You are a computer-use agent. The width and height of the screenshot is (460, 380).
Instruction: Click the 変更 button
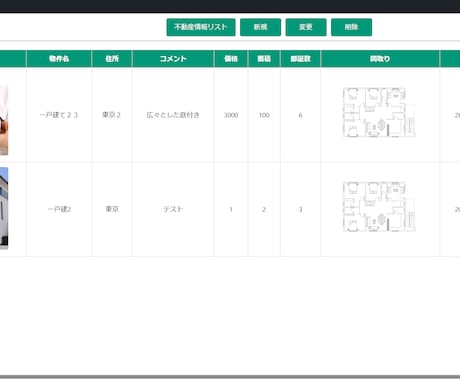(x=306, y=27)
